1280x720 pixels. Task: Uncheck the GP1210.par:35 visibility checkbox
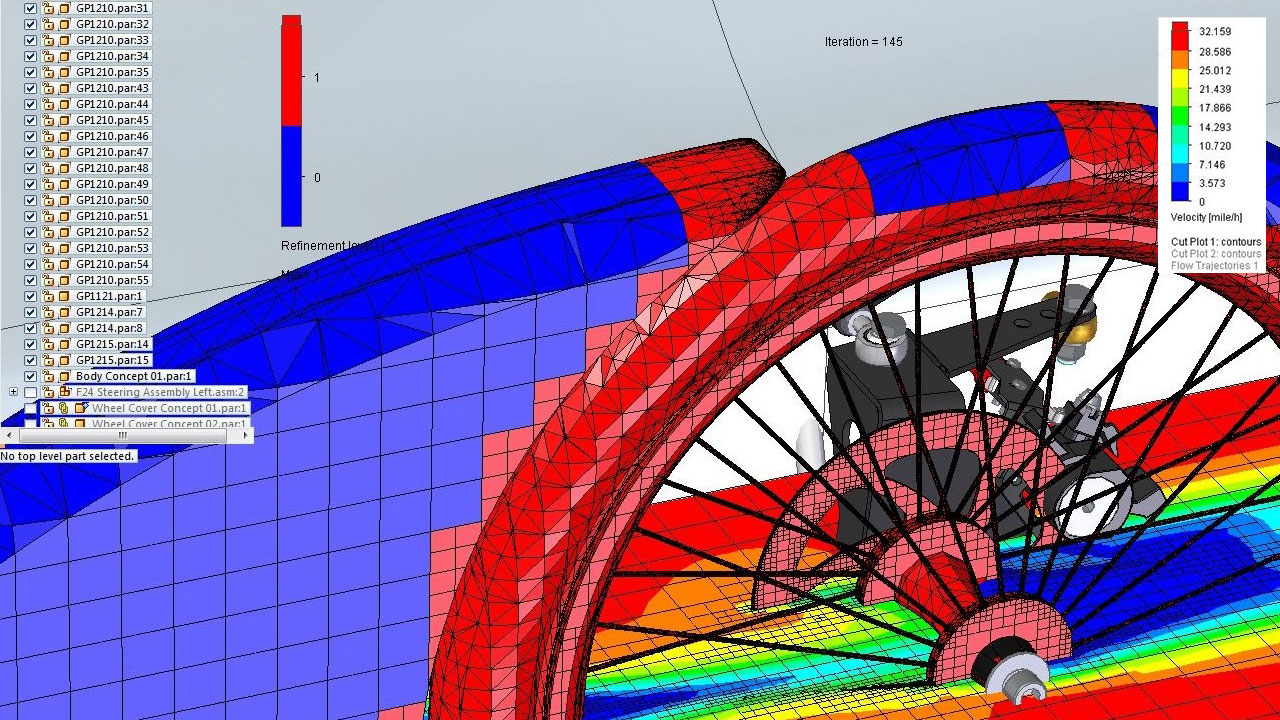point(30,72)
